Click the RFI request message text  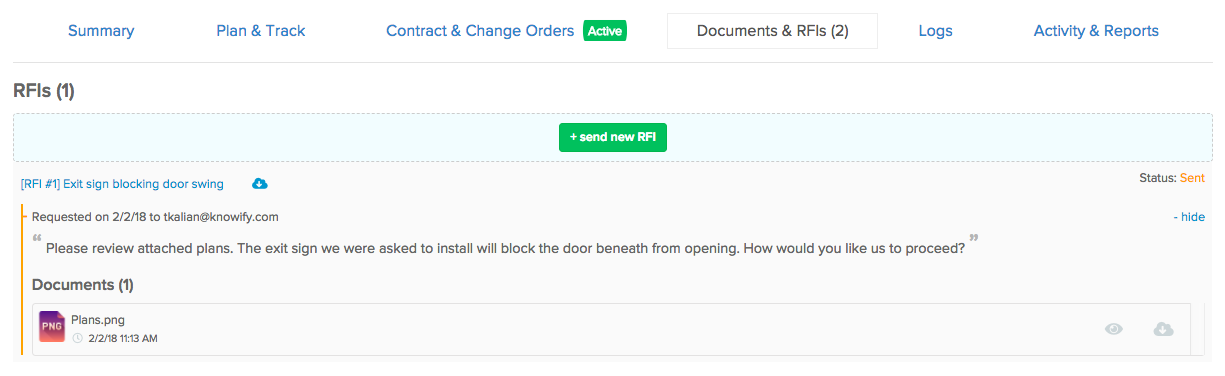coord(505,248)
